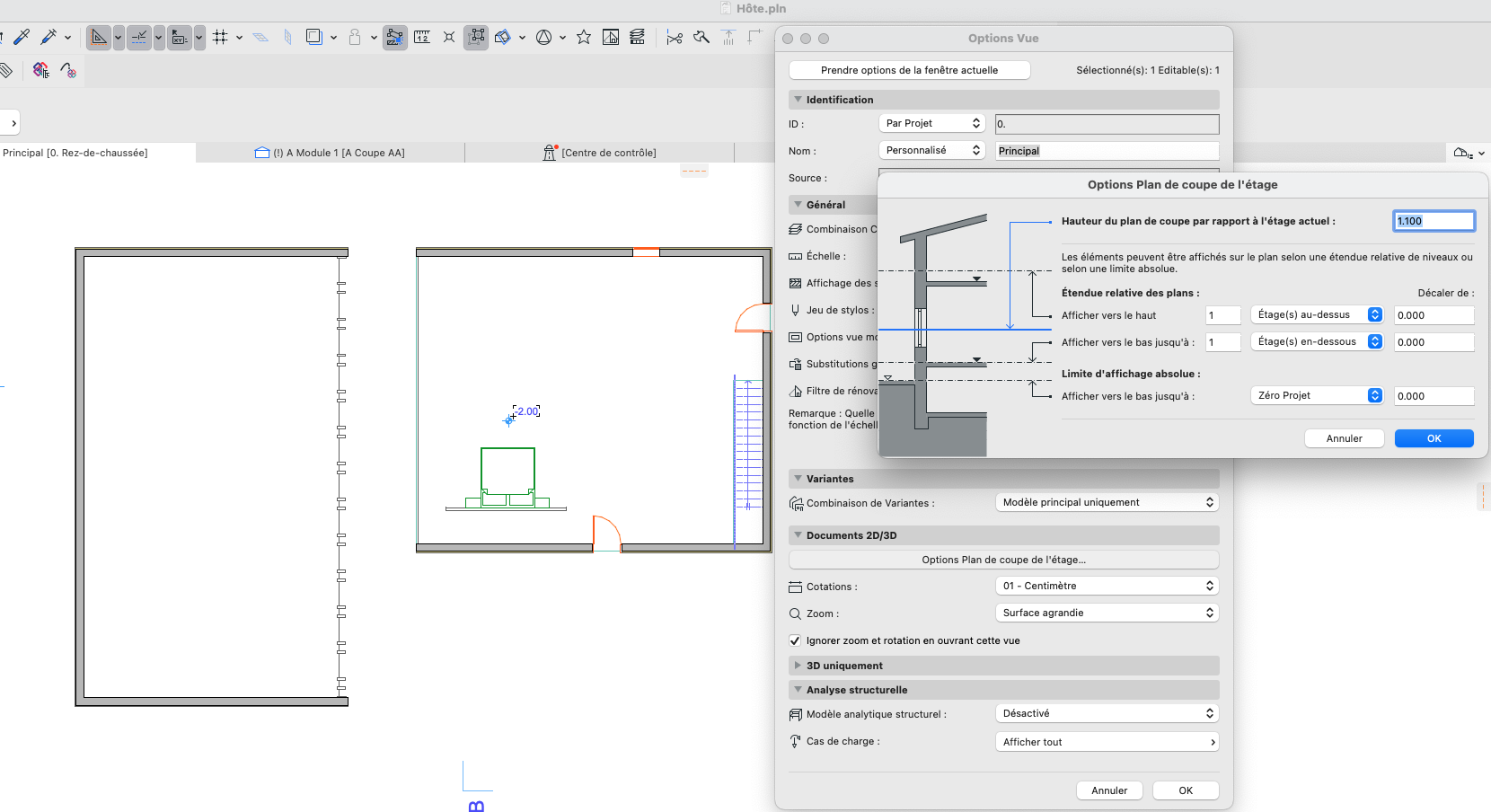
Task: Open the Cotations '01 - Centimètre' dropdown
Action: click(x=1107, y=586)
